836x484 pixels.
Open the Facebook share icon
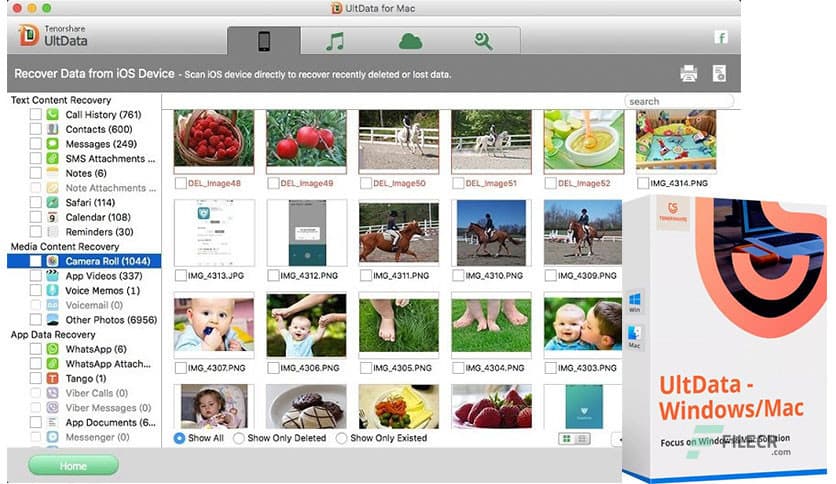click(721, 37)
